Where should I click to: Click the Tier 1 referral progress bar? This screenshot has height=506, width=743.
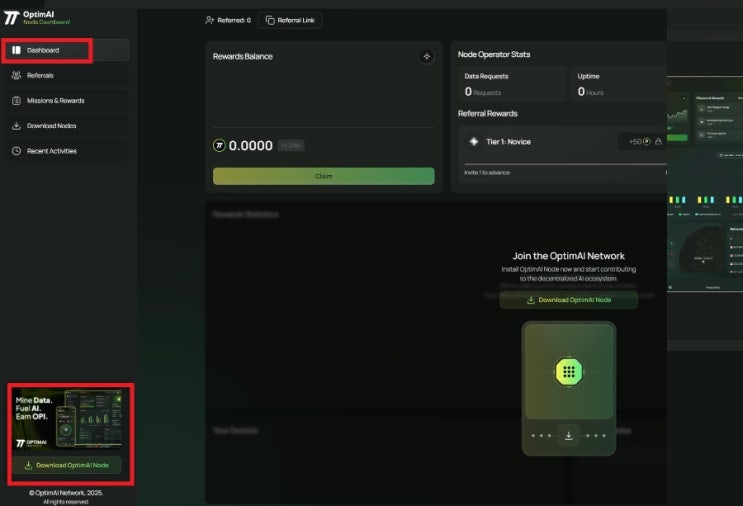click(565, 164)
